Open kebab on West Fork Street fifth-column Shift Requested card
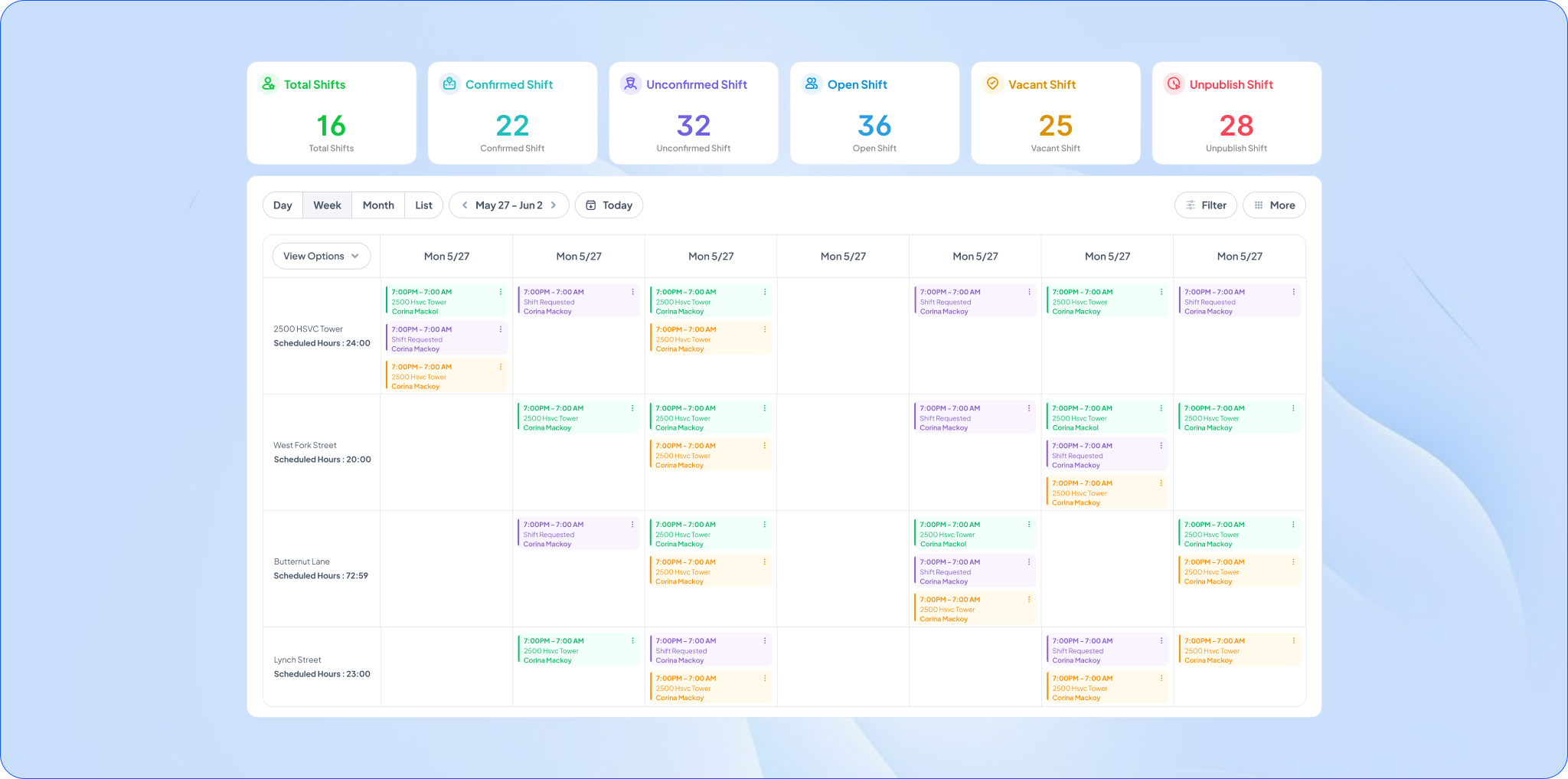This screenshot has height=779, width=1568. pos(1029,408)
